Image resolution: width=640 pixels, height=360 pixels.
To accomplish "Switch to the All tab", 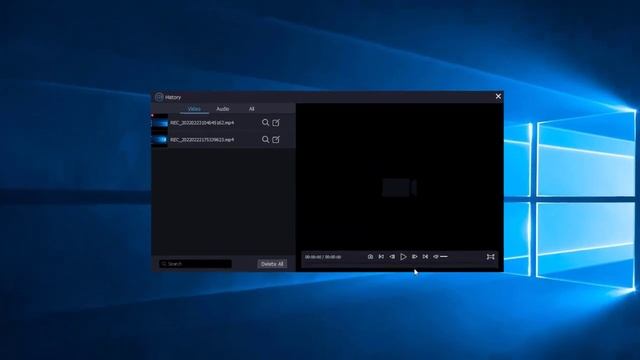I will pos(251,109).
